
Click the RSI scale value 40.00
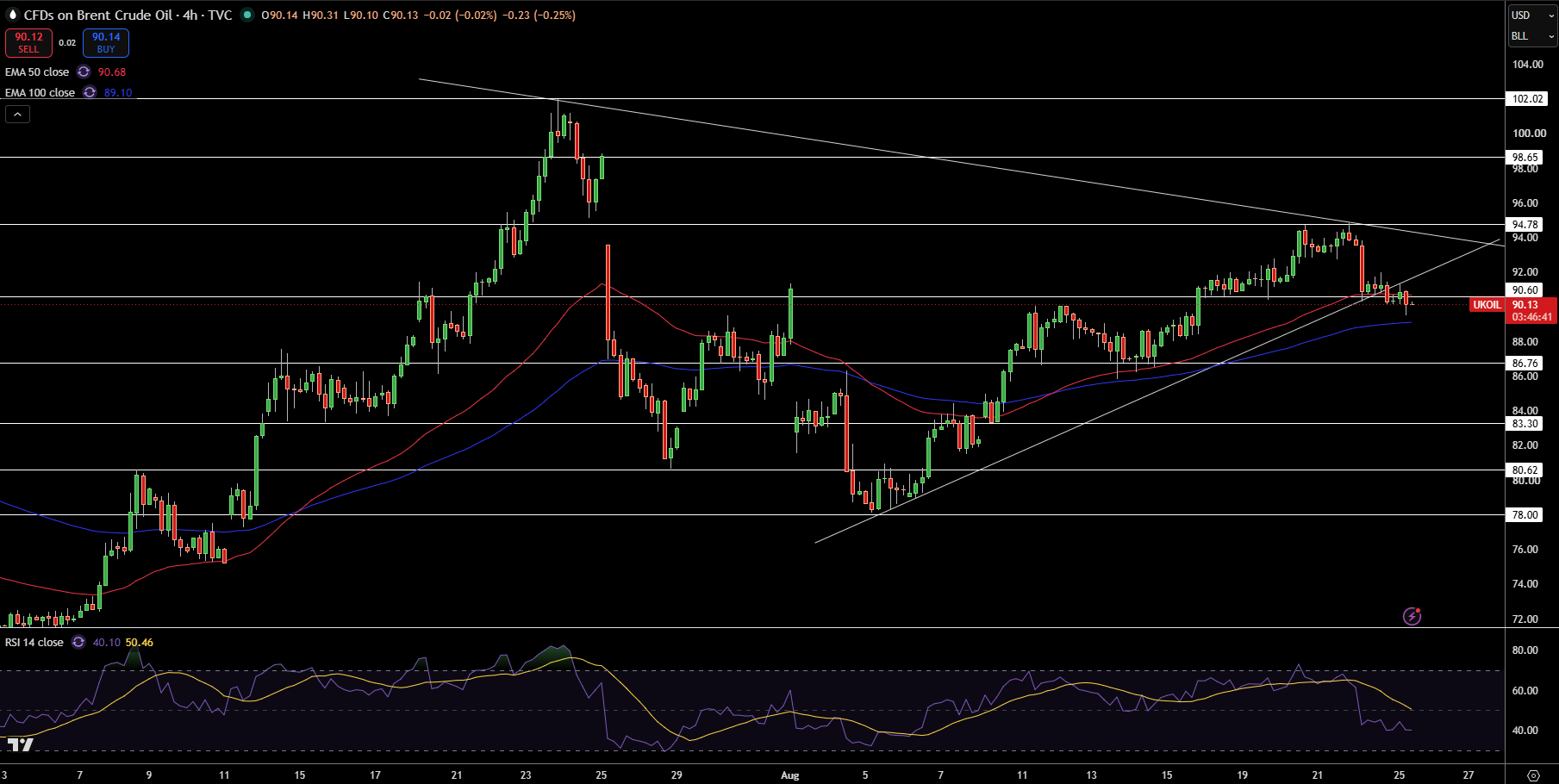pos(1525,731)
